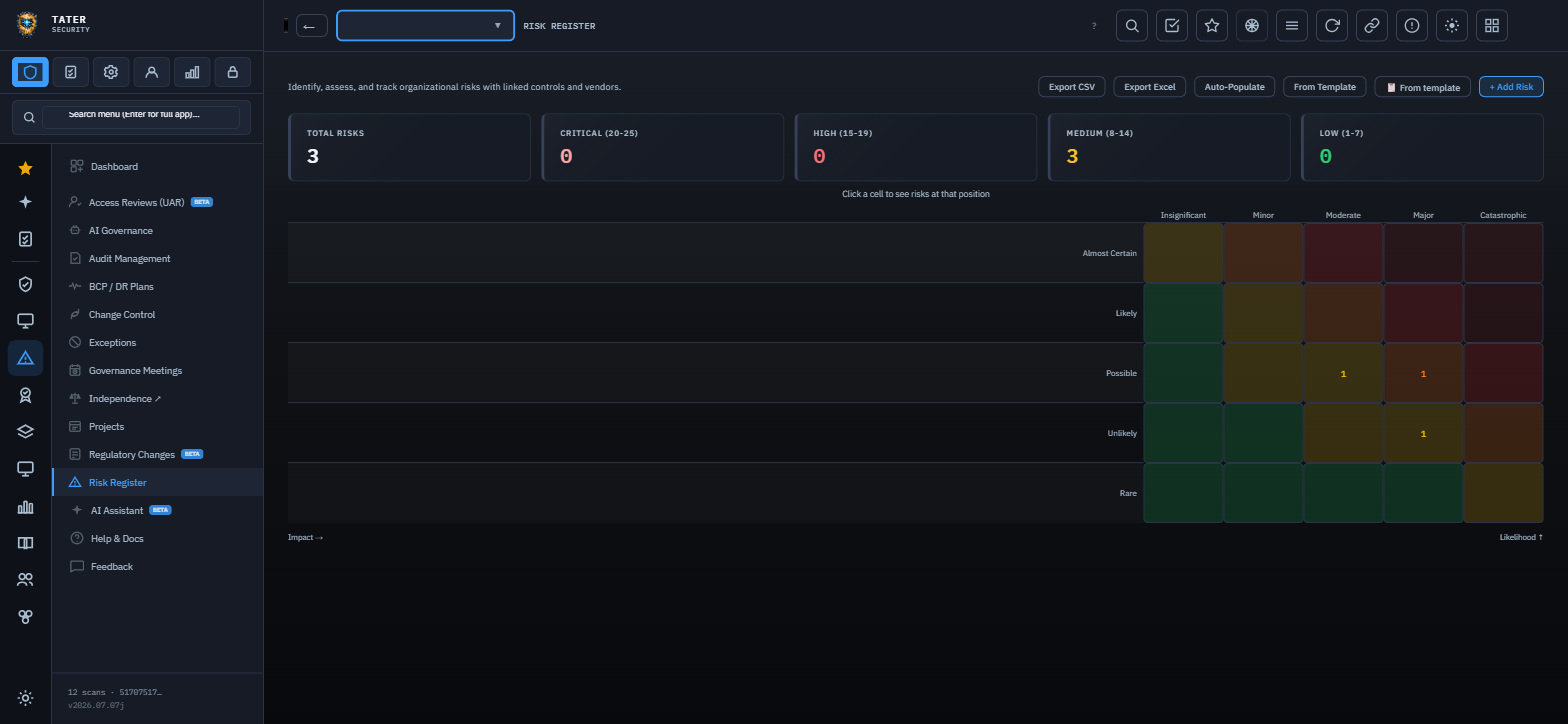1568x724 pixels.
Task: Click the gold star icon in left rail
Action: tap(25, 168)
